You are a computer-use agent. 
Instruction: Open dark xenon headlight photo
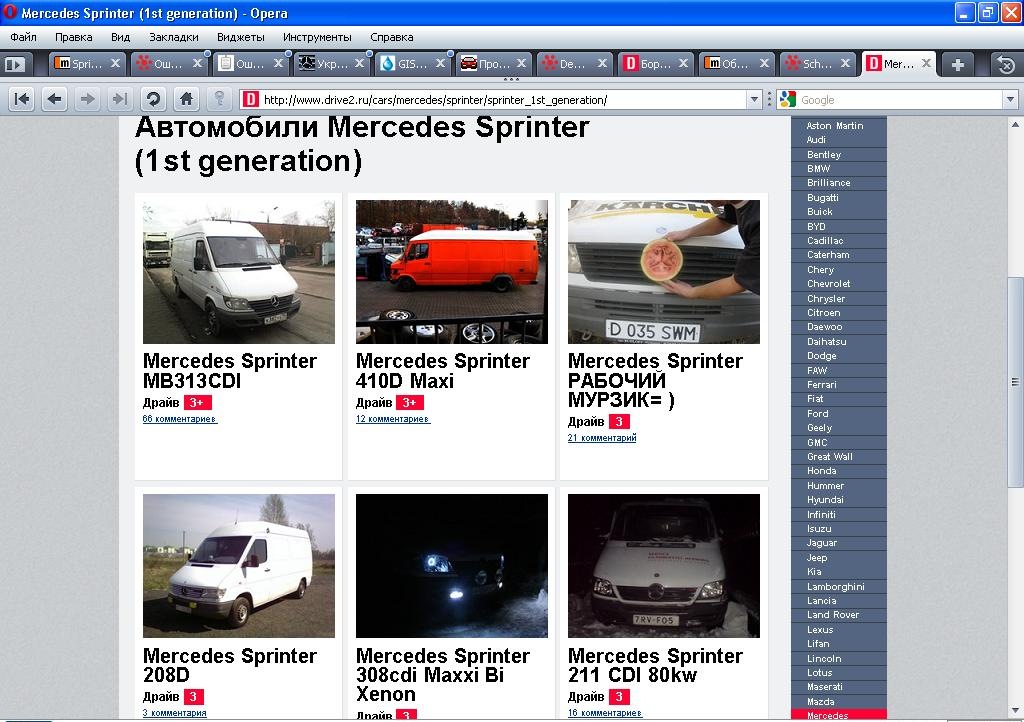click(451, 566)
